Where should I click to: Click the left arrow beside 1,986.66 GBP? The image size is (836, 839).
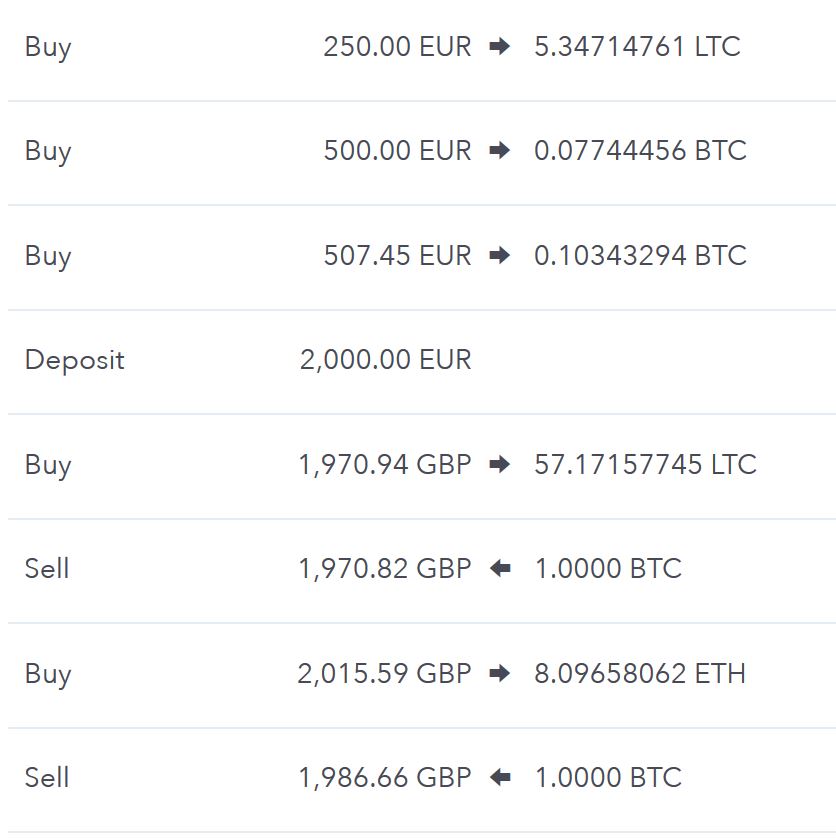[x=500, y=777]
